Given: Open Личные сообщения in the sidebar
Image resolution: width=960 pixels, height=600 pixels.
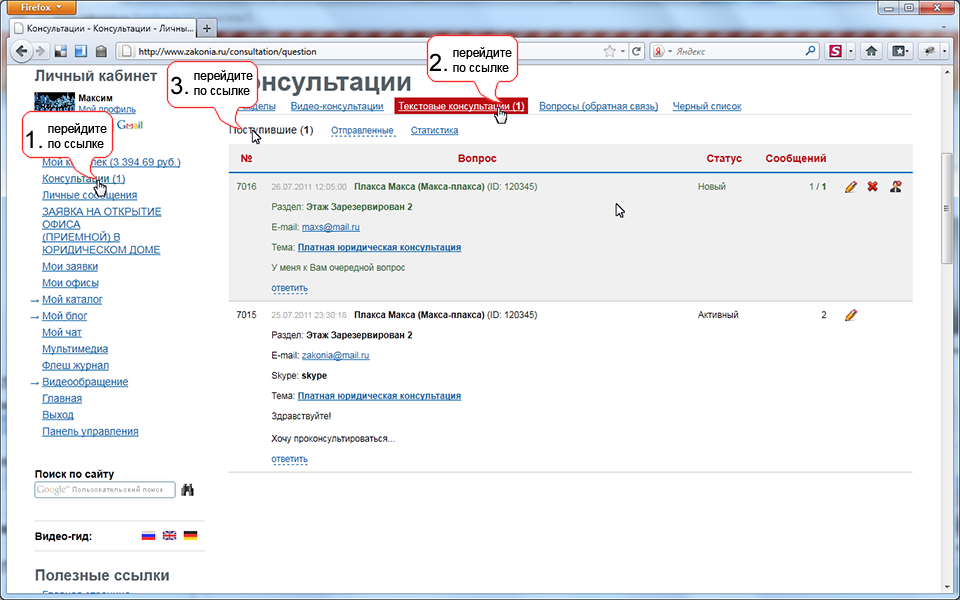Looking at the screenshot, I should tap(89, 195).
